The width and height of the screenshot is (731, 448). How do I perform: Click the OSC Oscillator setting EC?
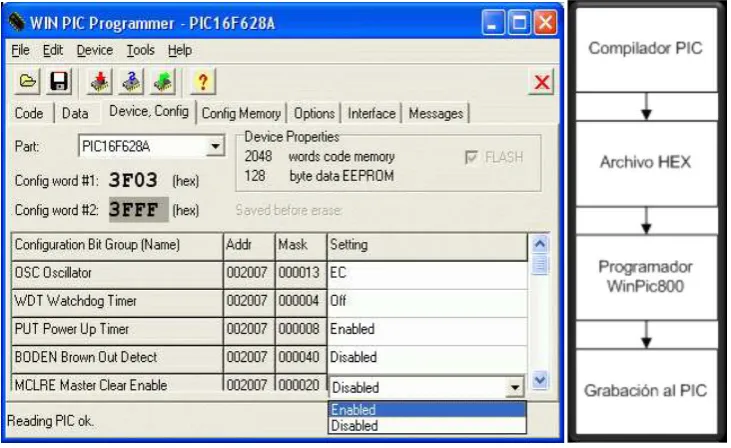pos(428,273)
